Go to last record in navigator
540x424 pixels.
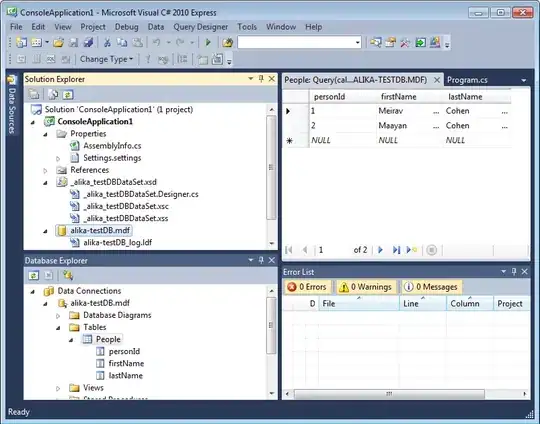click(x=396, y=250)
